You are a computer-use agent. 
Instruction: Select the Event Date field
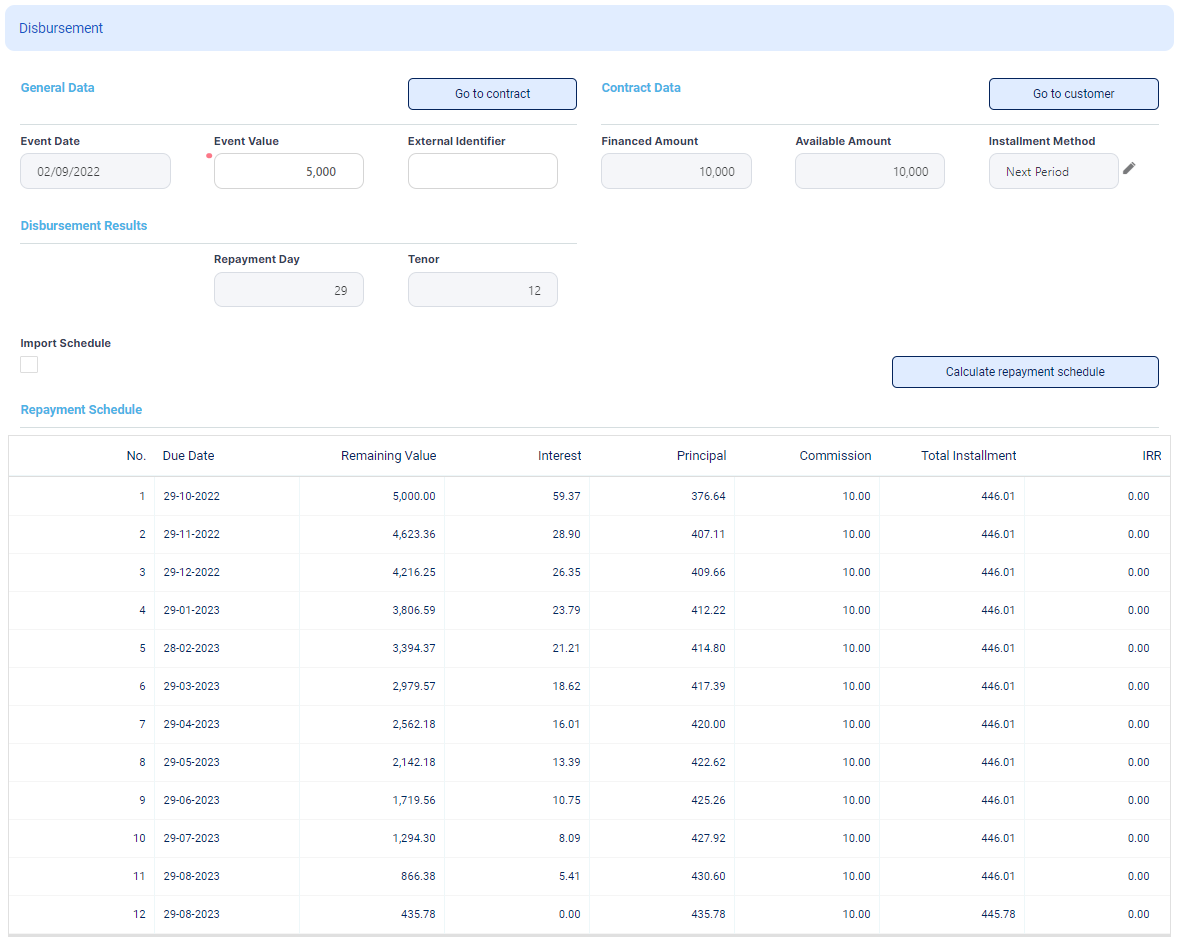(x=95, y=171)
